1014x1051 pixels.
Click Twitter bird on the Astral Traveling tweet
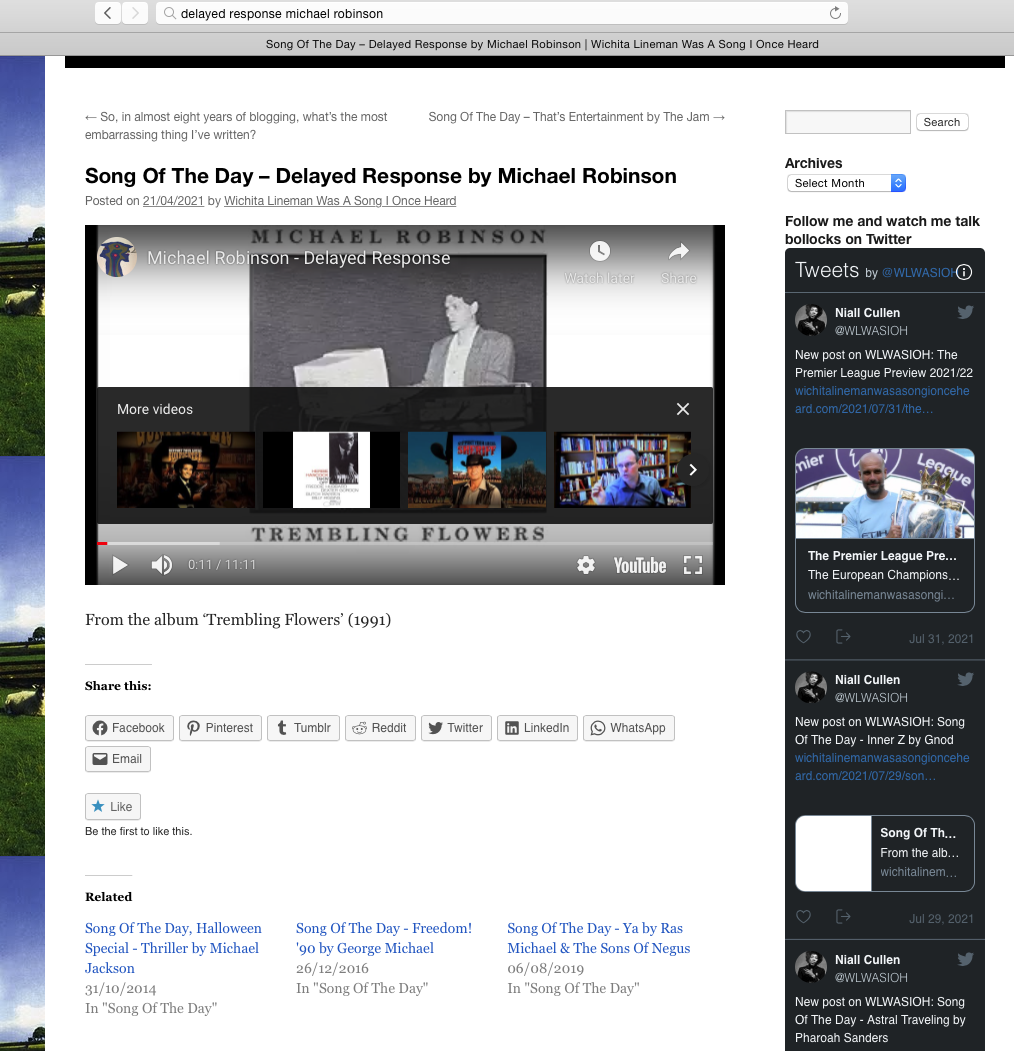click(965, 960)
